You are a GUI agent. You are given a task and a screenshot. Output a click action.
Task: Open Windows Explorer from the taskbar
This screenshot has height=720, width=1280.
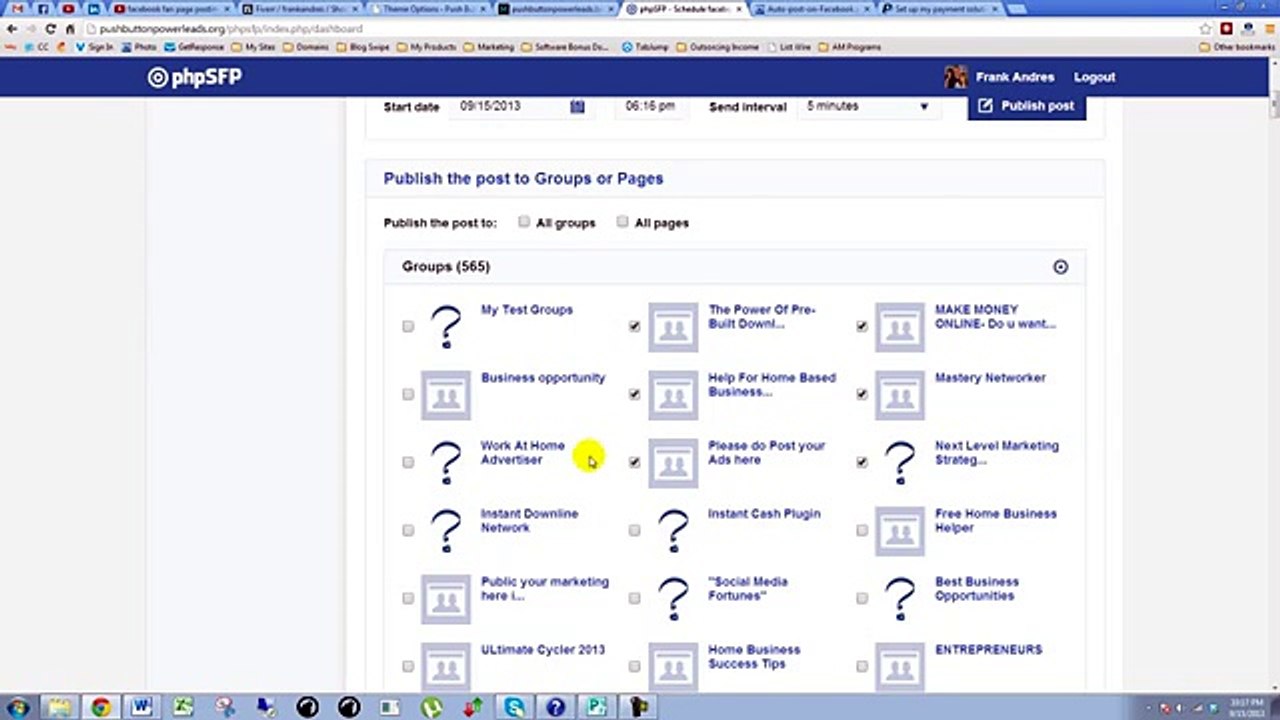(x=58, y=707)
